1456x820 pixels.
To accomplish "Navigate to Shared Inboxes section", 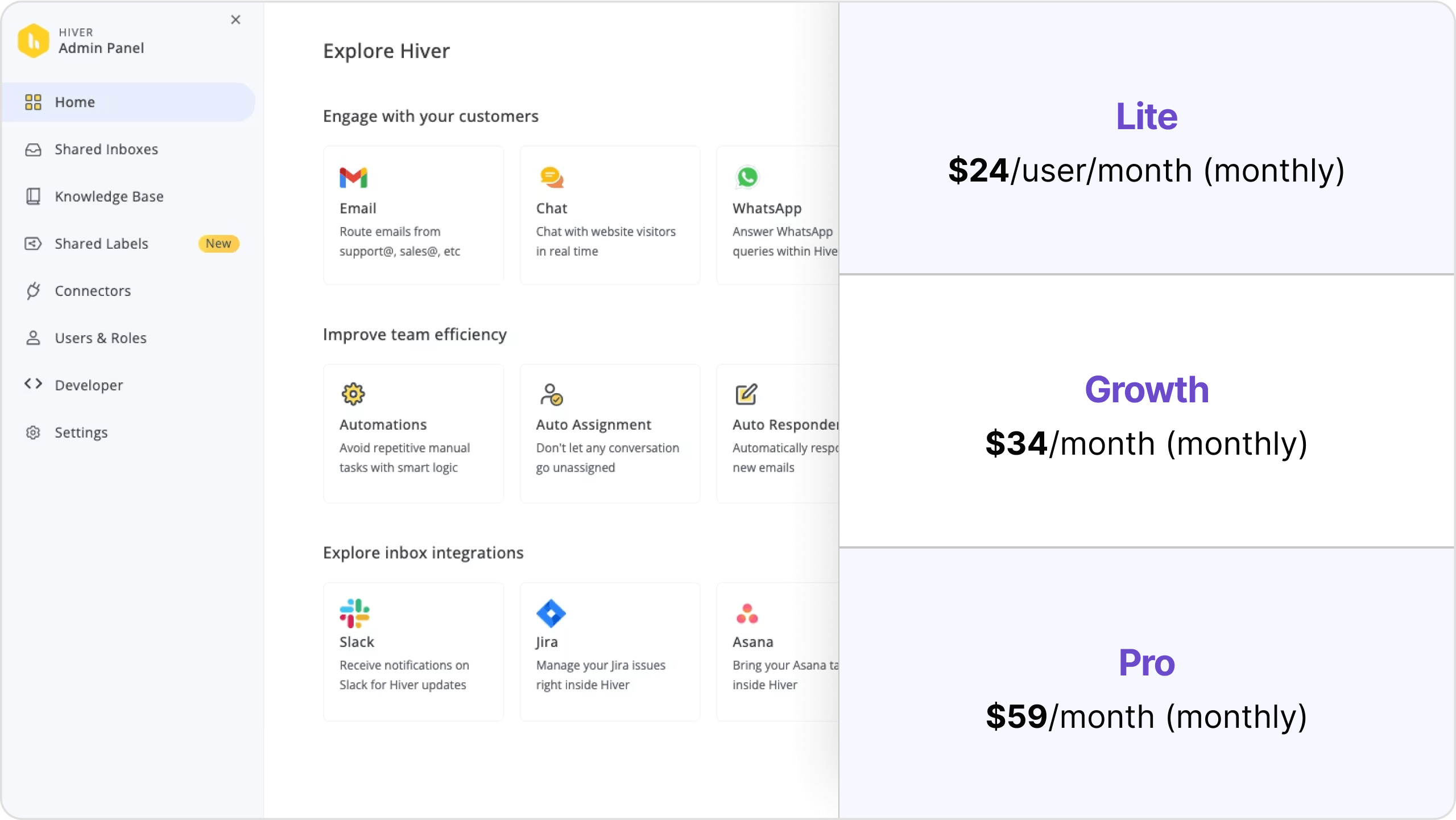I will coord(106,149).
